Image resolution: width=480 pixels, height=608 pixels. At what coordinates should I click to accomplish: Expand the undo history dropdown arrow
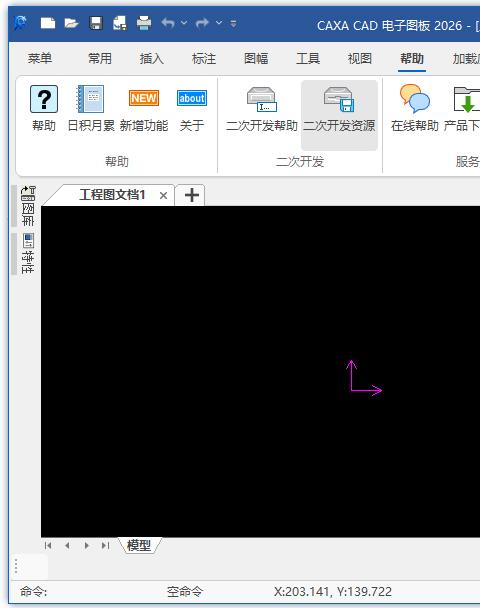point(184,23)
